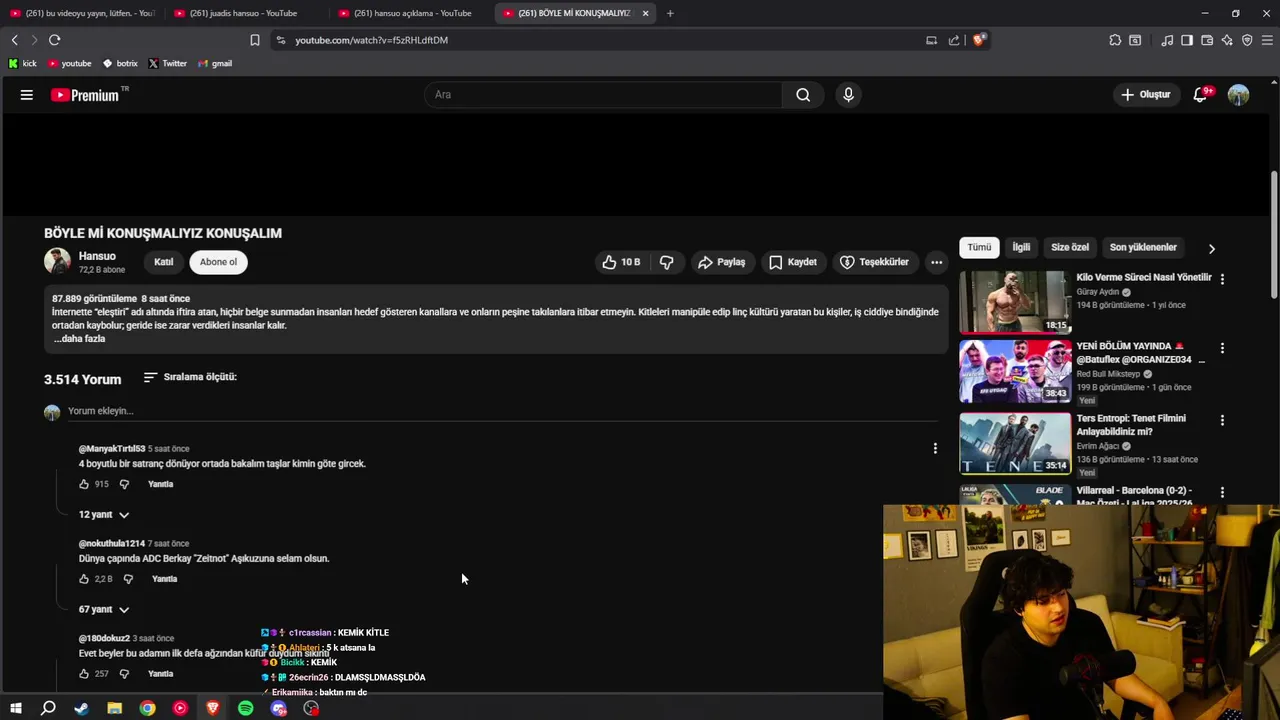This screenshot has width=1280, height=720.
Task: Select the Tümü filter chip
Action: click(x=979, y=247)
